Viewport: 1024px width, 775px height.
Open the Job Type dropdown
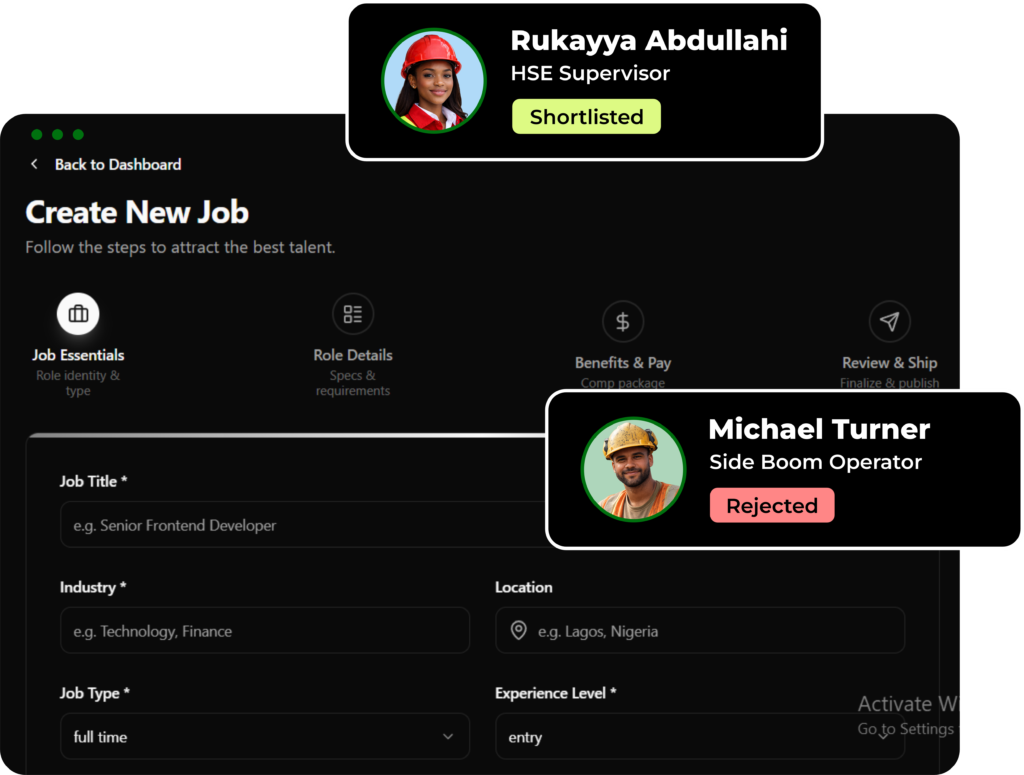[264, 737]
